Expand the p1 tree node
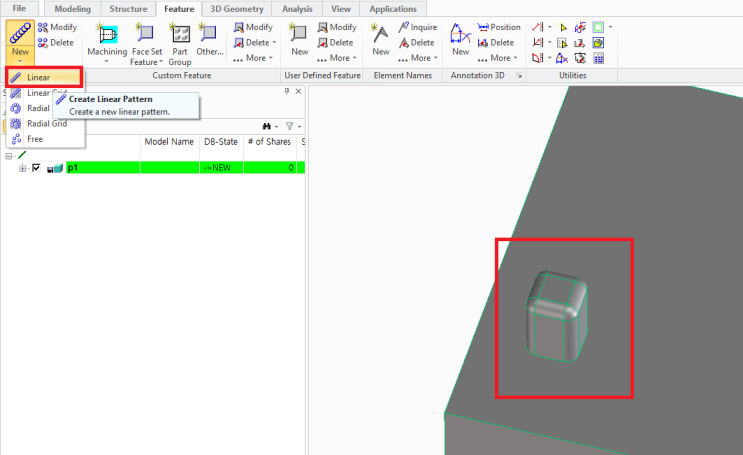The width and height of the screenshot is (743, 455). 22,168
